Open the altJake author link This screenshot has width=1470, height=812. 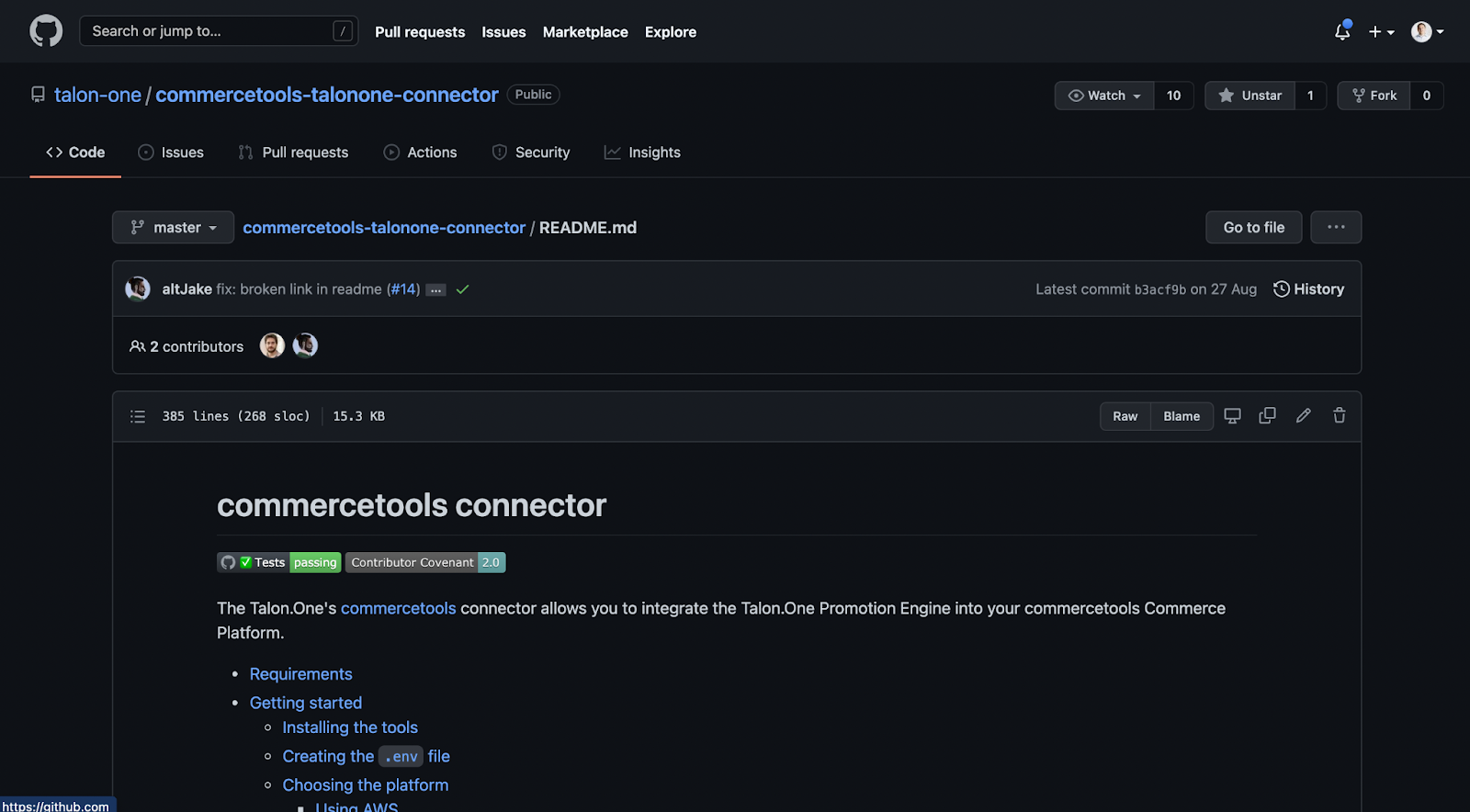pyautogui.click(x=187, y=288)
